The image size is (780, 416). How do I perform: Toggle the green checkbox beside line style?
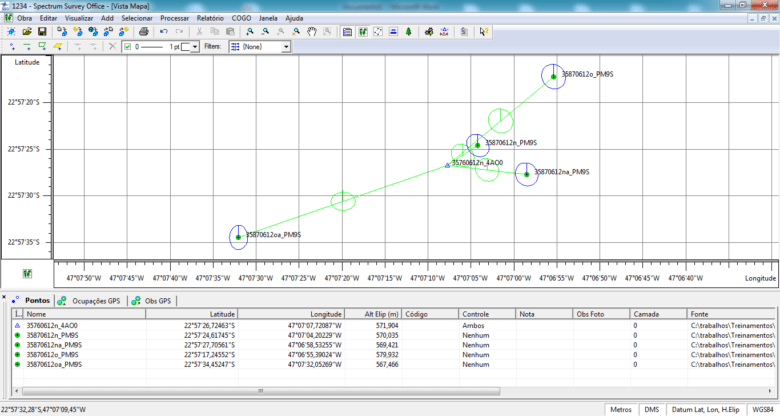[x=126, y=46]
